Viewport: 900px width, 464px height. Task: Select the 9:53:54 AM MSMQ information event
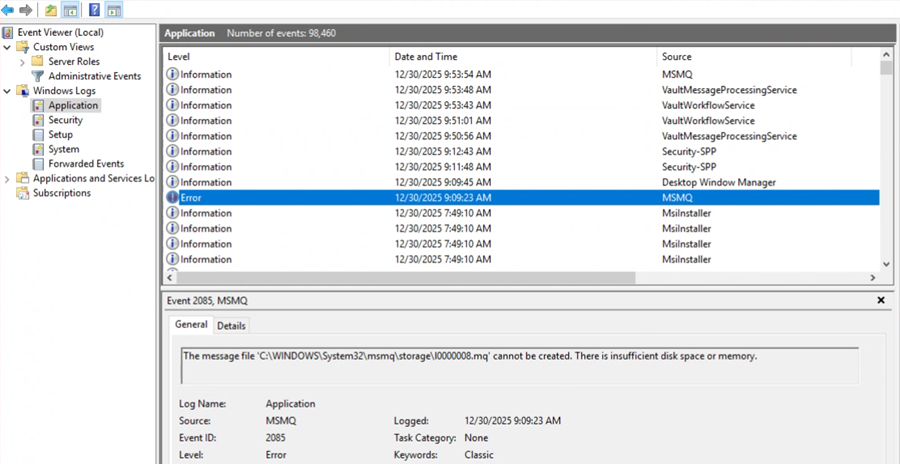(x=522, y=75)
